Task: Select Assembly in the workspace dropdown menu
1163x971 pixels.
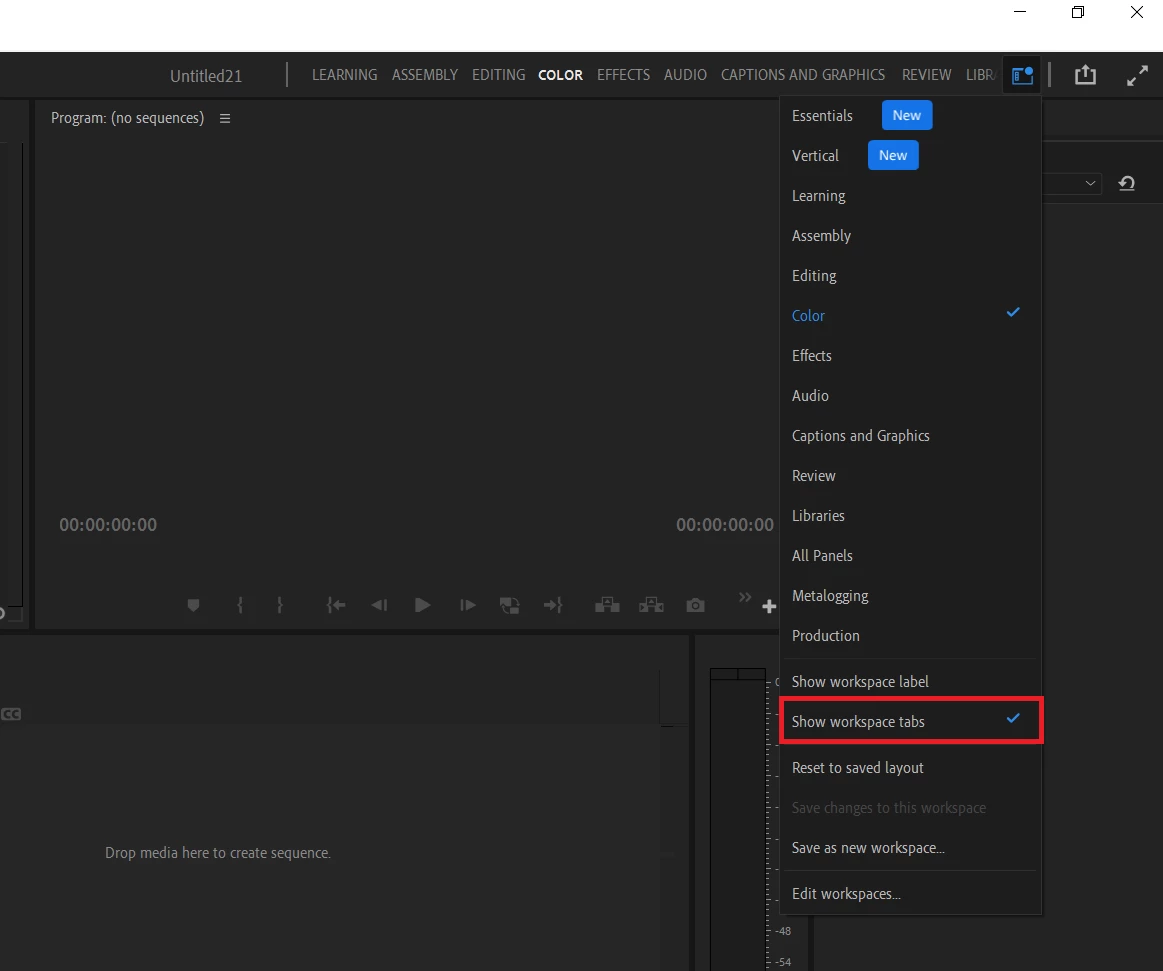Action: tap(910, 236)
